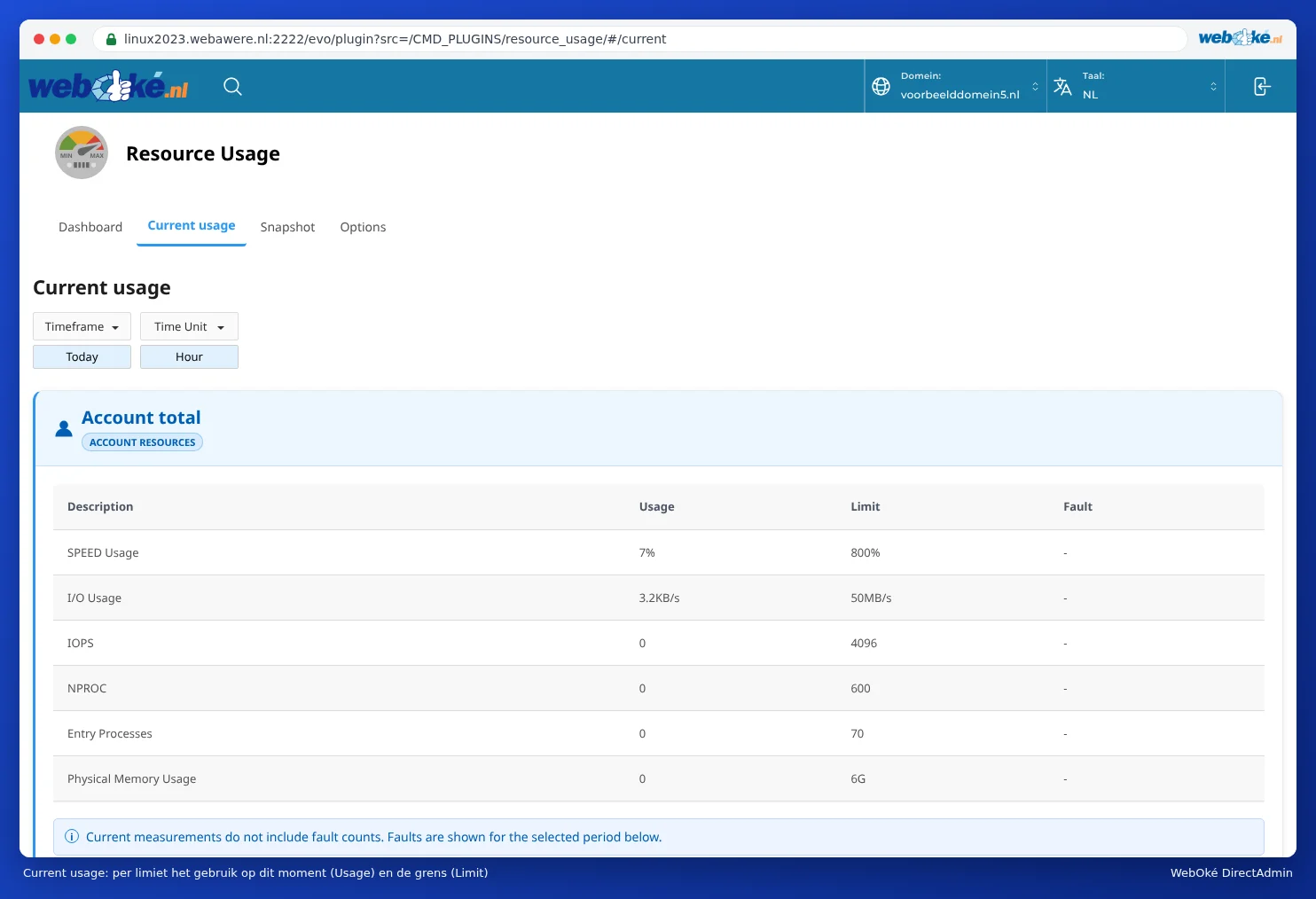This screenshot has height=899, width=1316.
Task: Click the Limit column header
Action: pos(865,506)
